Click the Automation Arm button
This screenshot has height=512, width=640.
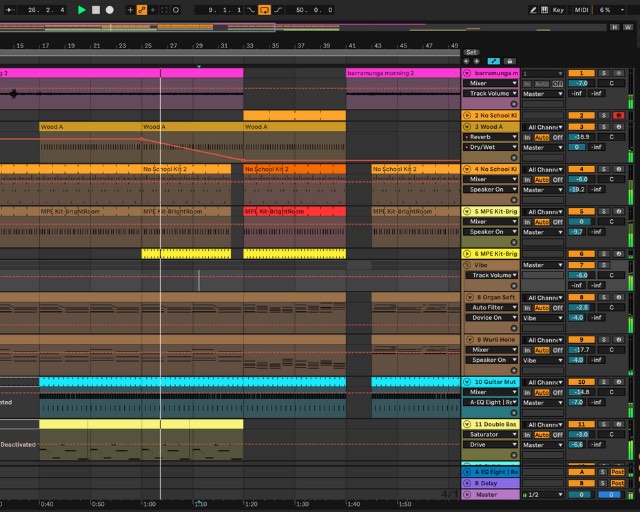pyautogui.click(x=141, y=9)
